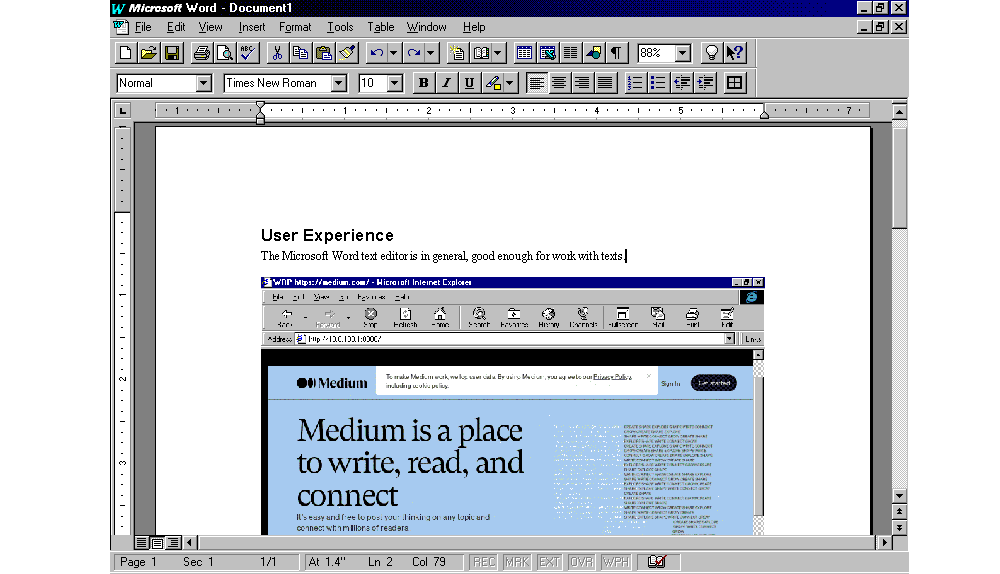
Task: Click the spelling status book icon
Action: 657,562
